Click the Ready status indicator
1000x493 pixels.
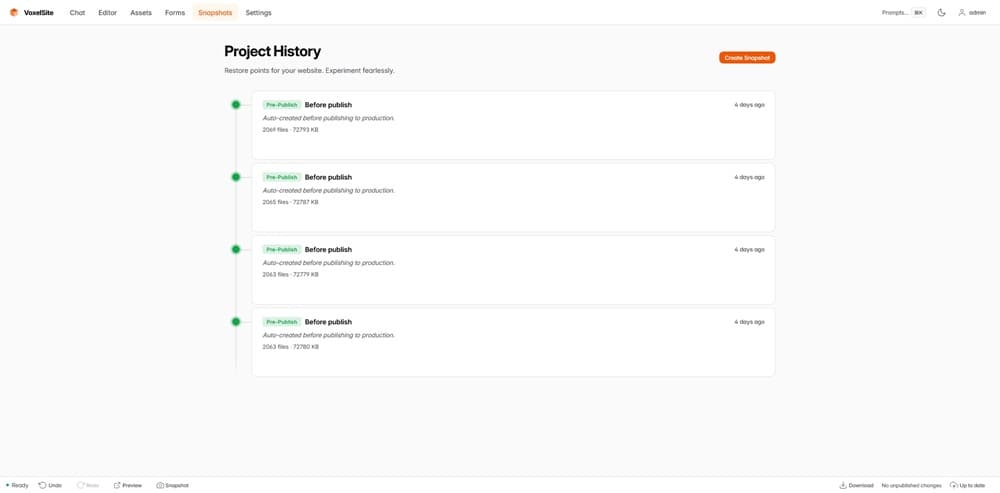[x=17, y=485]
